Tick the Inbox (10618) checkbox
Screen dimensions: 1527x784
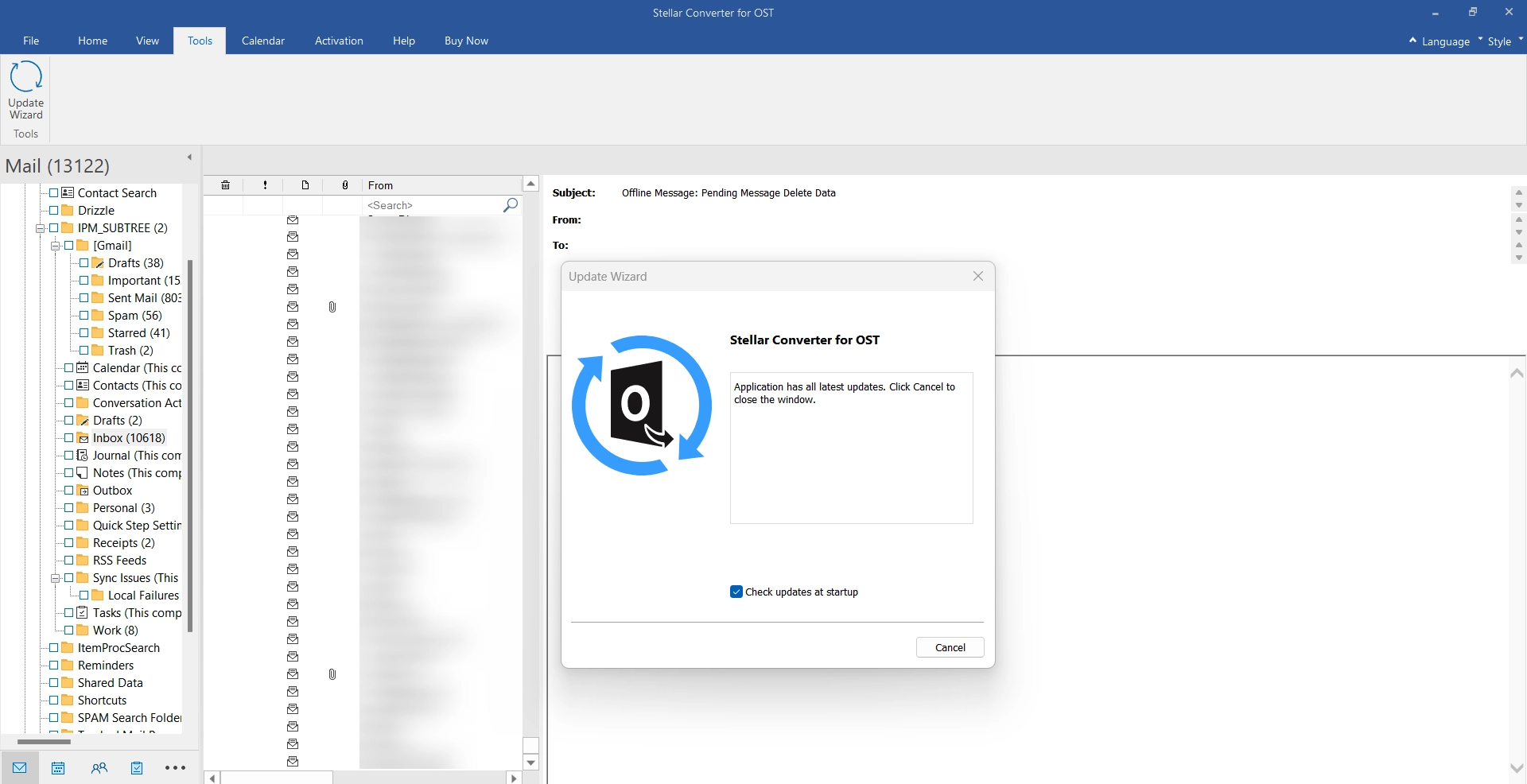[x=69, y=438]
